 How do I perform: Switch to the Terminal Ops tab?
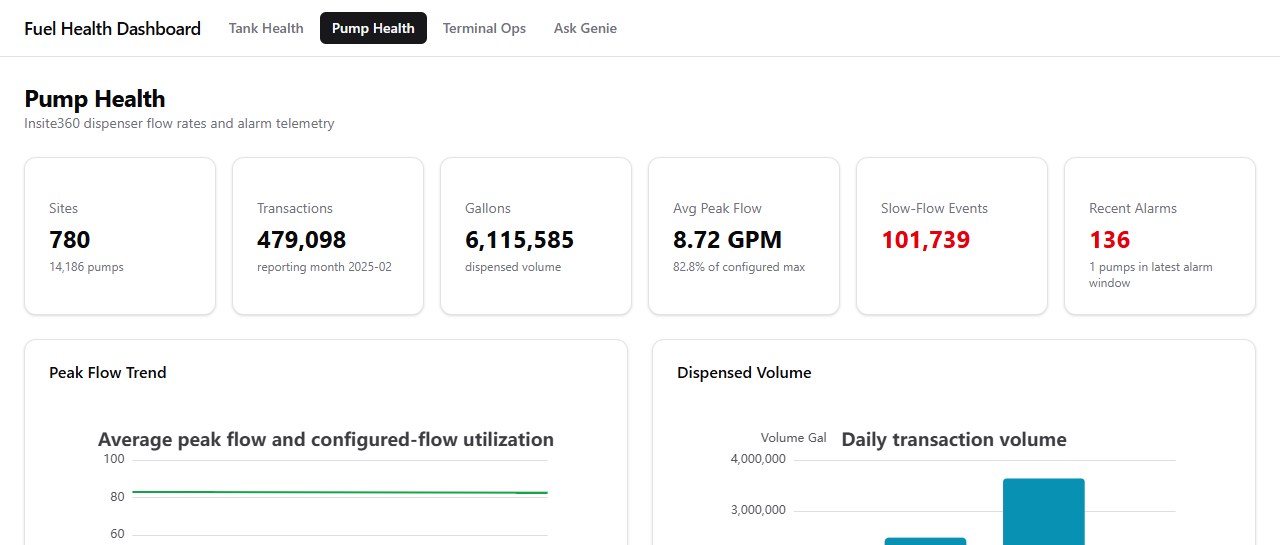[484, 28]
